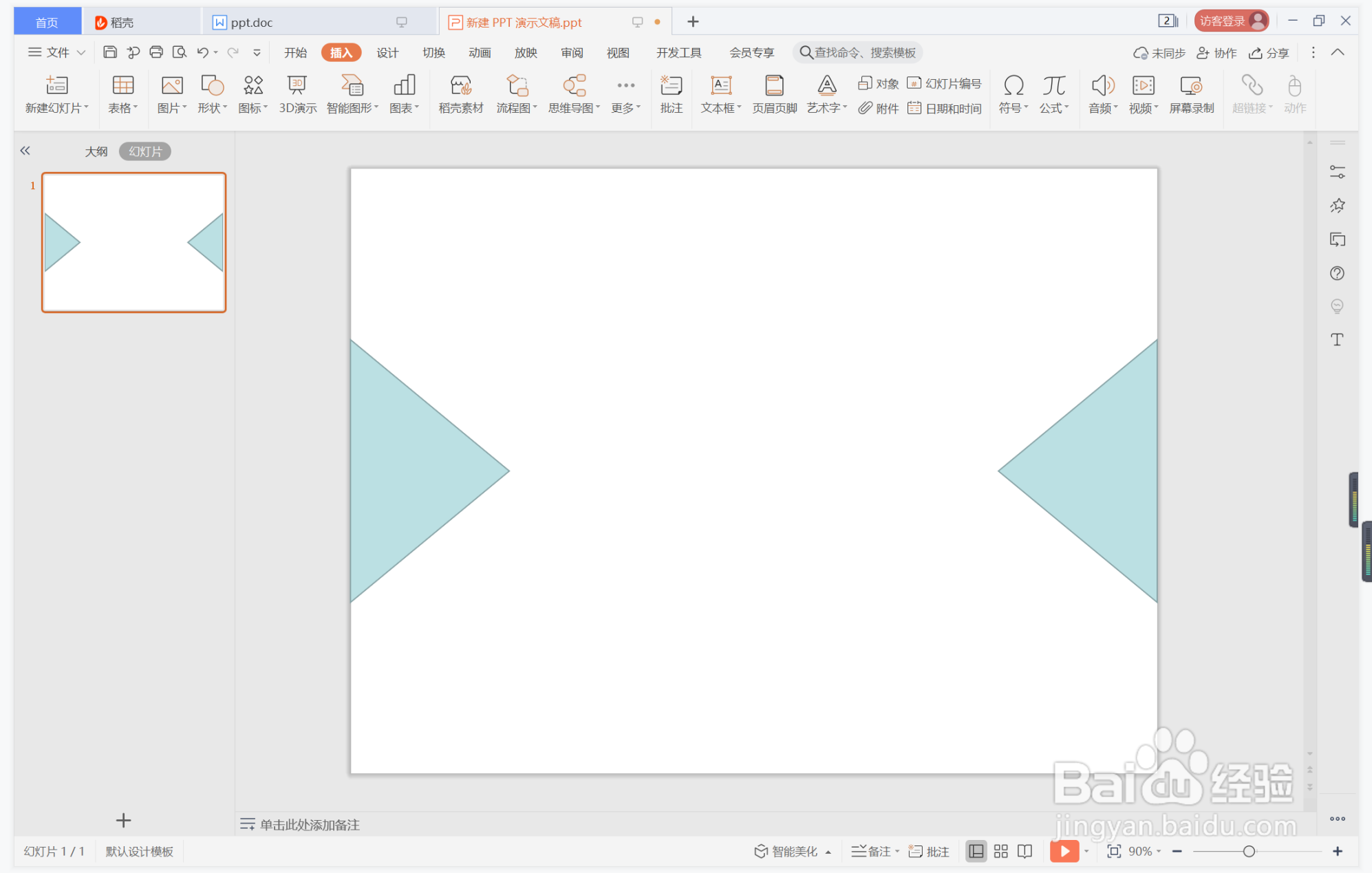This screenshot has width=1372, height=873.
Task: Click the Header and Footer (页眉页脚) icon
Action: pos(774,86)
